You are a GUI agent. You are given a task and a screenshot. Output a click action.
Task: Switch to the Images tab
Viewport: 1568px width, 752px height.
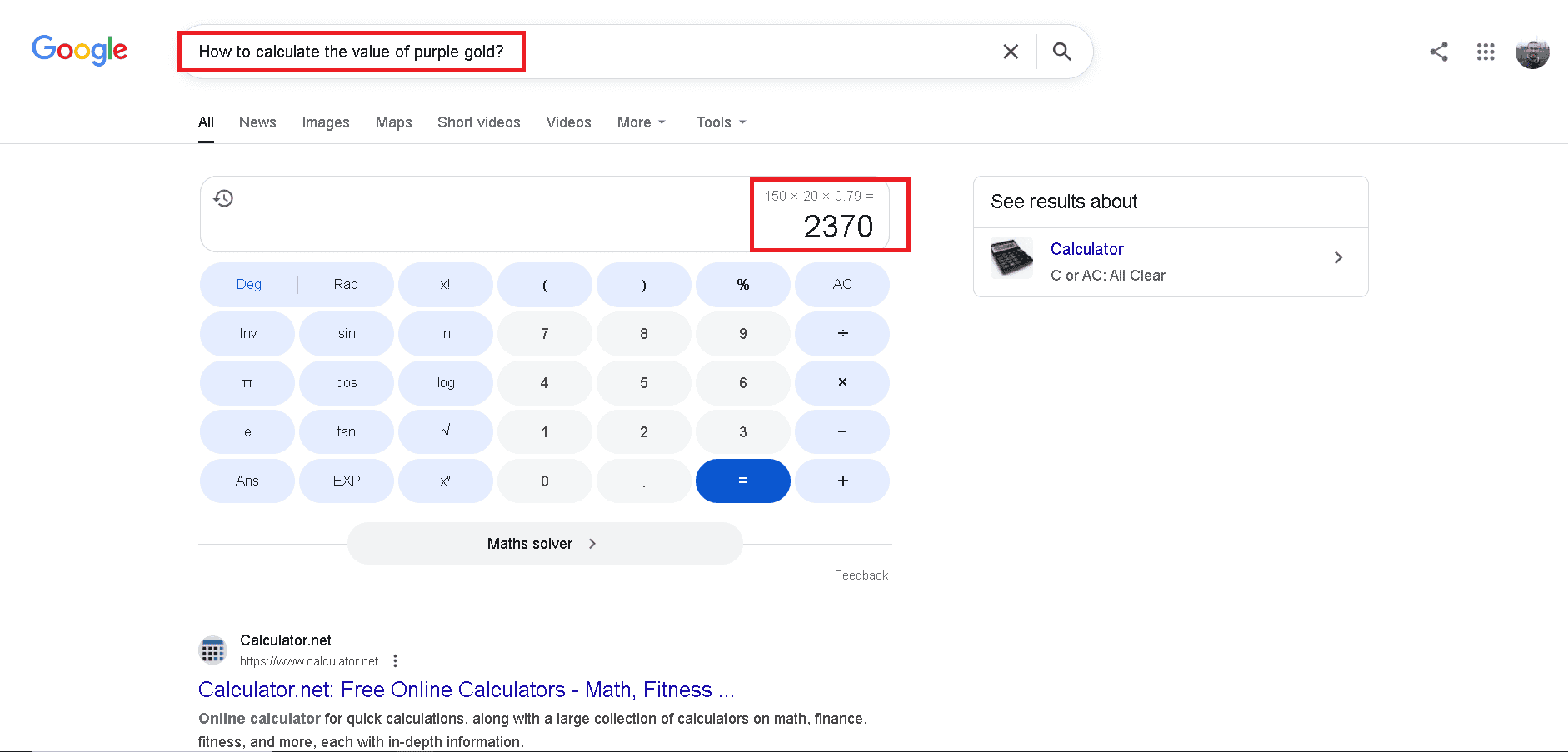(325, 122)
